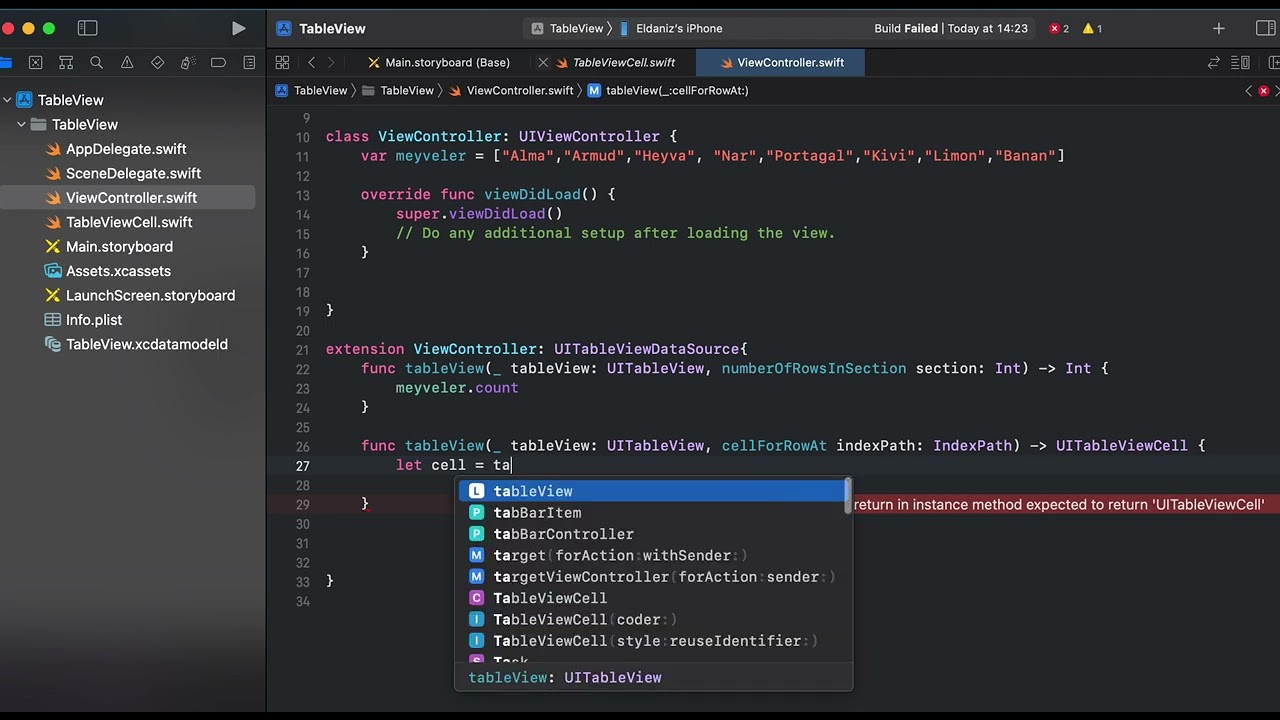Click meyveler.count on line 23
This screenshot has height=720, width=1280.
(x=457, y=388)
